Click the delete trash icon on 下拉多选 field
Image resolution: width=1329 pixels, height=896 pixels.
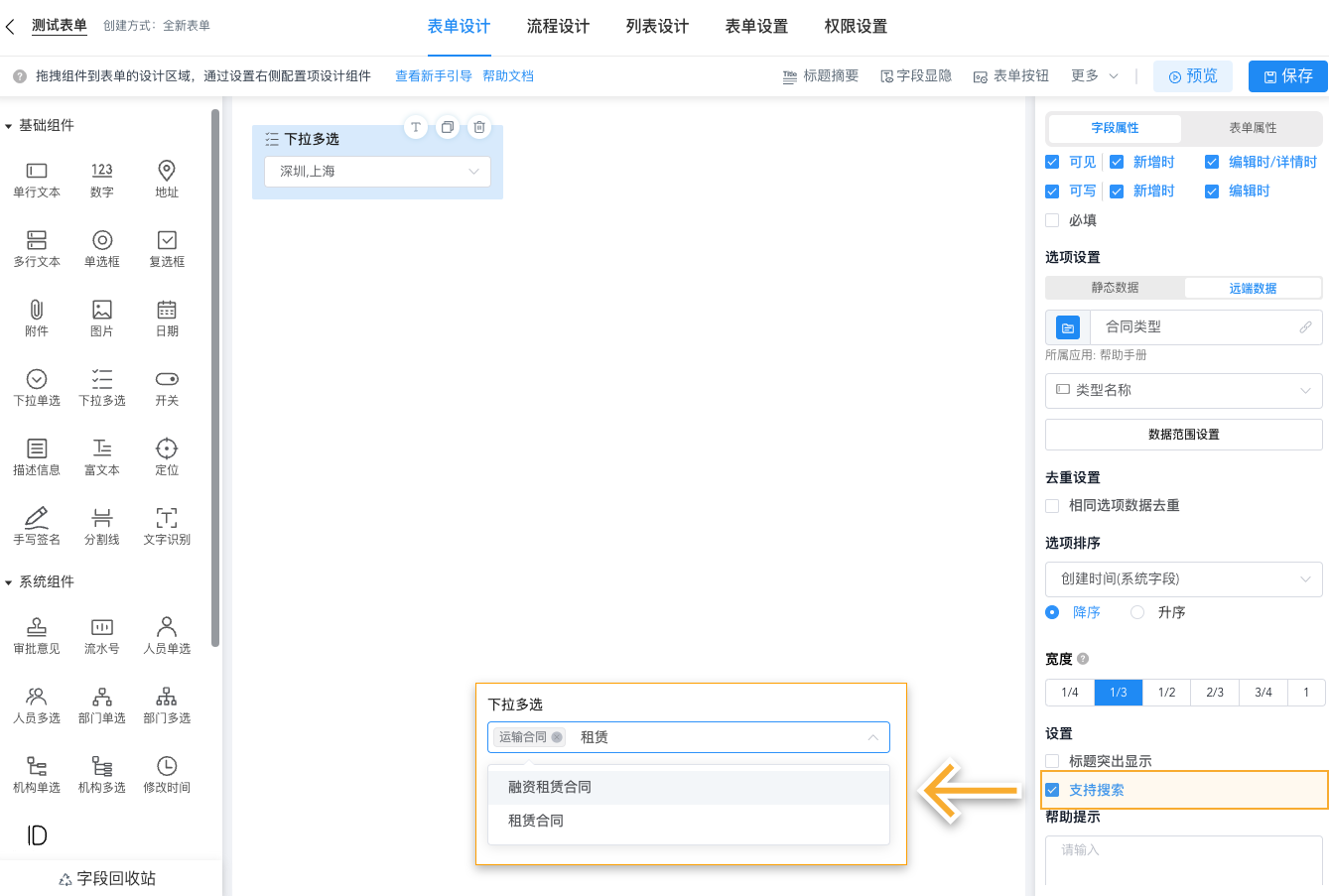point(479,127)
